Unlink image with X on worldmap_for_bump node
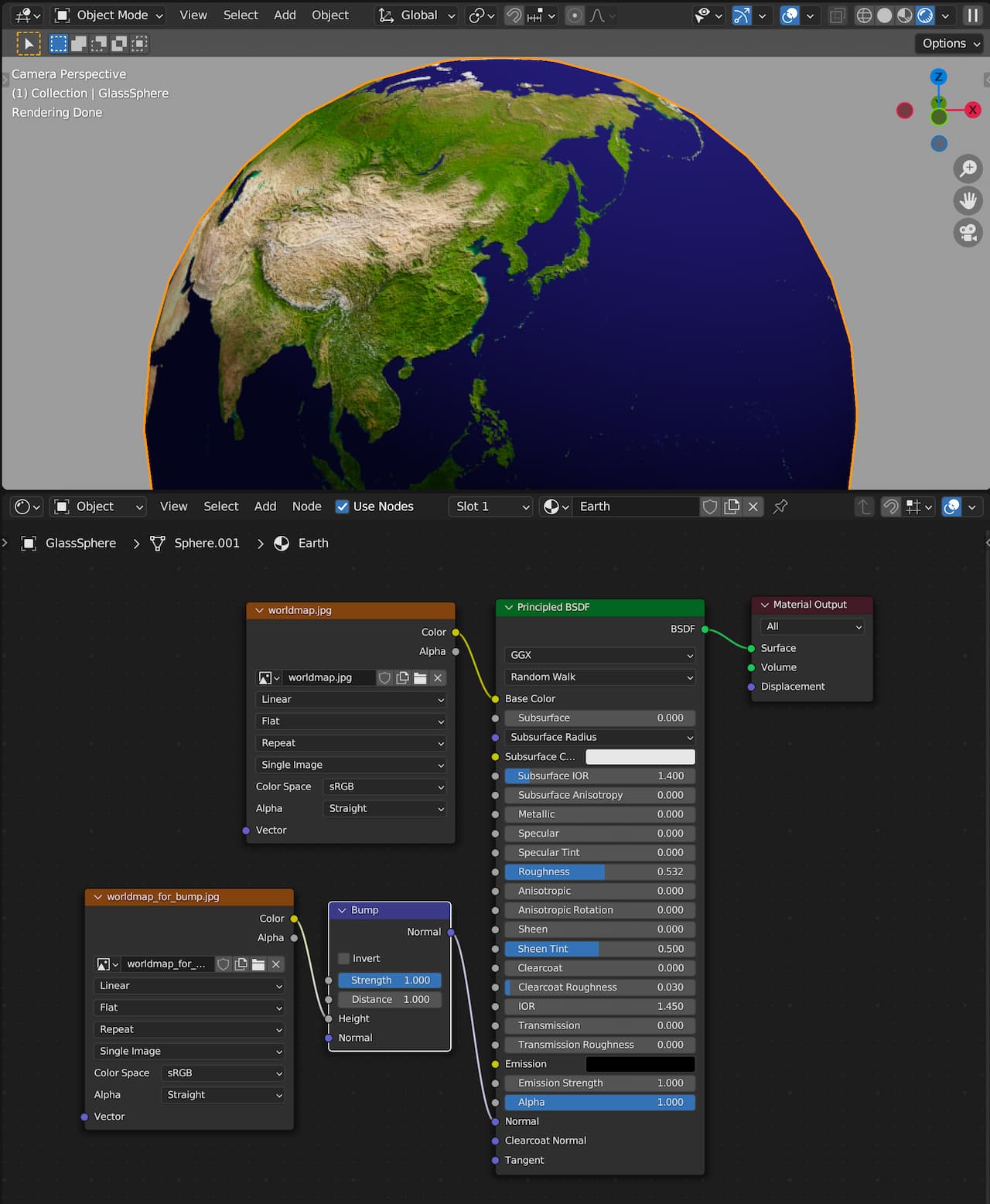This screenshot has height=1204, width=990. pos(276,964)
